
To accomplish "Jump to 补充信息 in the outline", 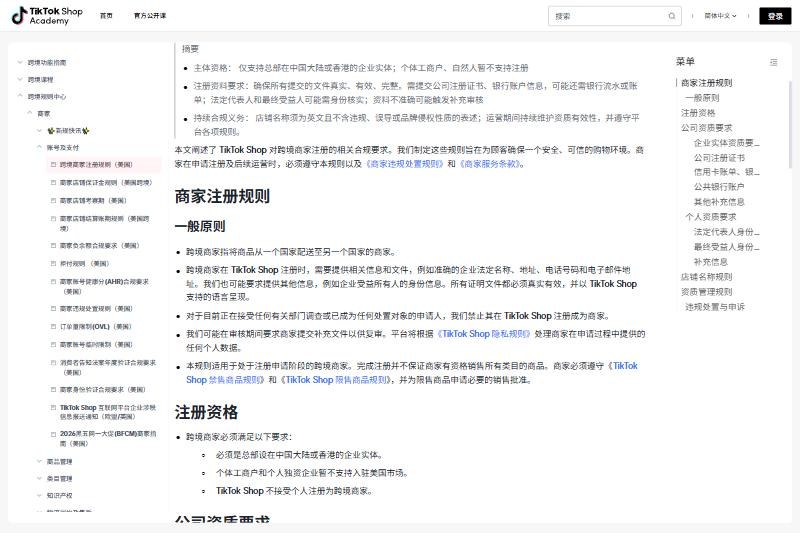I will click(x=711, y=262).
